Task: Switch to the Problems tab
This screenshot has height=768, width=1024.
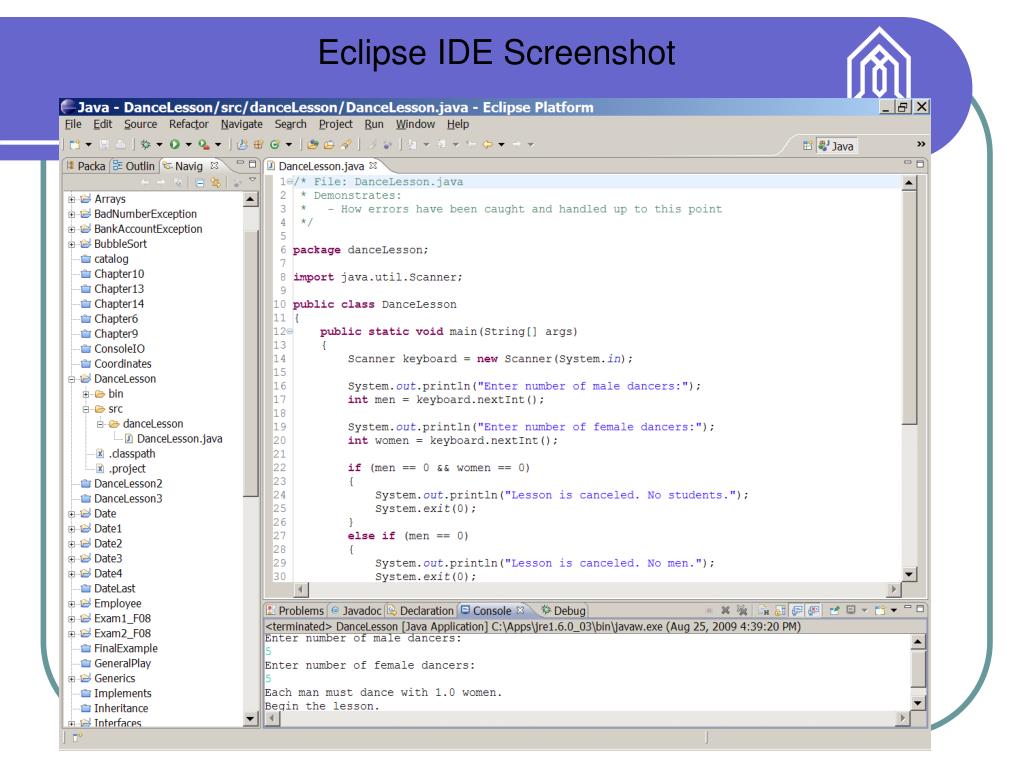Action: 295,611
